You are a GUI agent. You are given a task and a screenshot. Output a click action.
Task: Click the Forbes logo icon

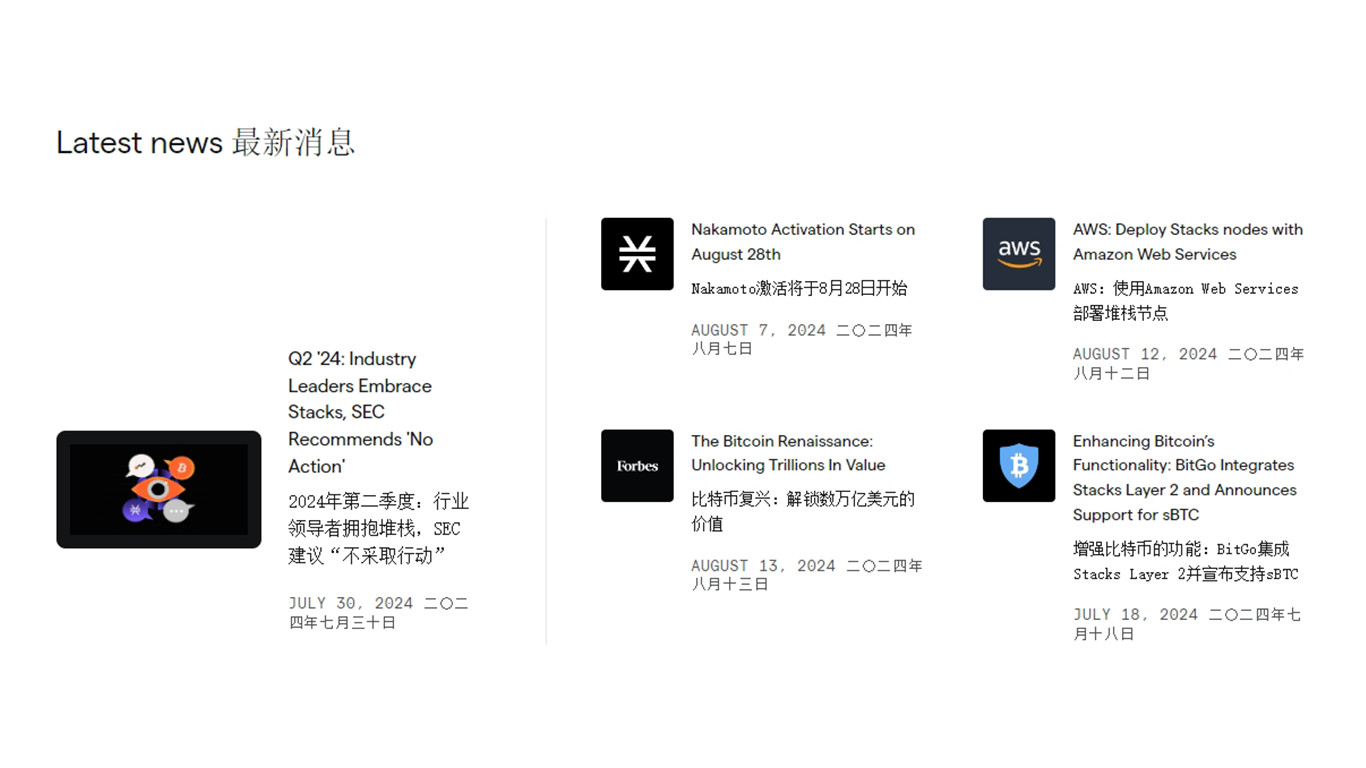(x=637, y=466)
